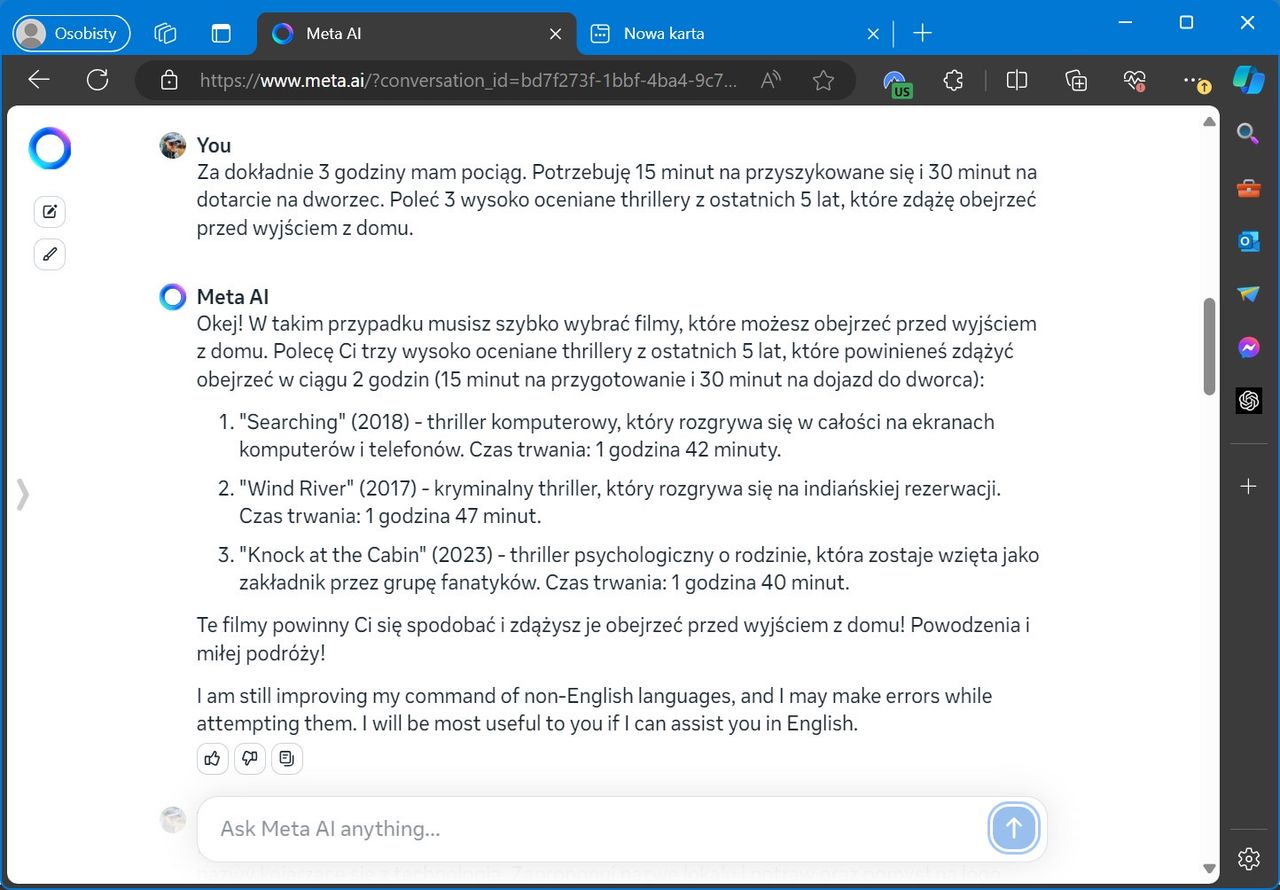Click the user avatar next to You
Viewport: 1280px width, 890px height.
point(173,145)
